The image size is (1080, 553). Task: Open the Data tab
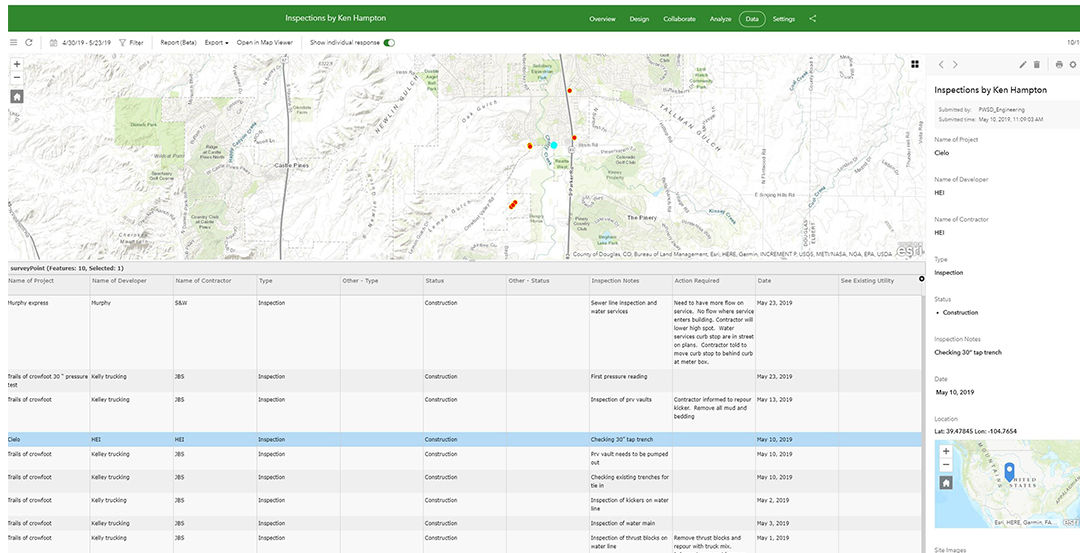tap(751, 19)
